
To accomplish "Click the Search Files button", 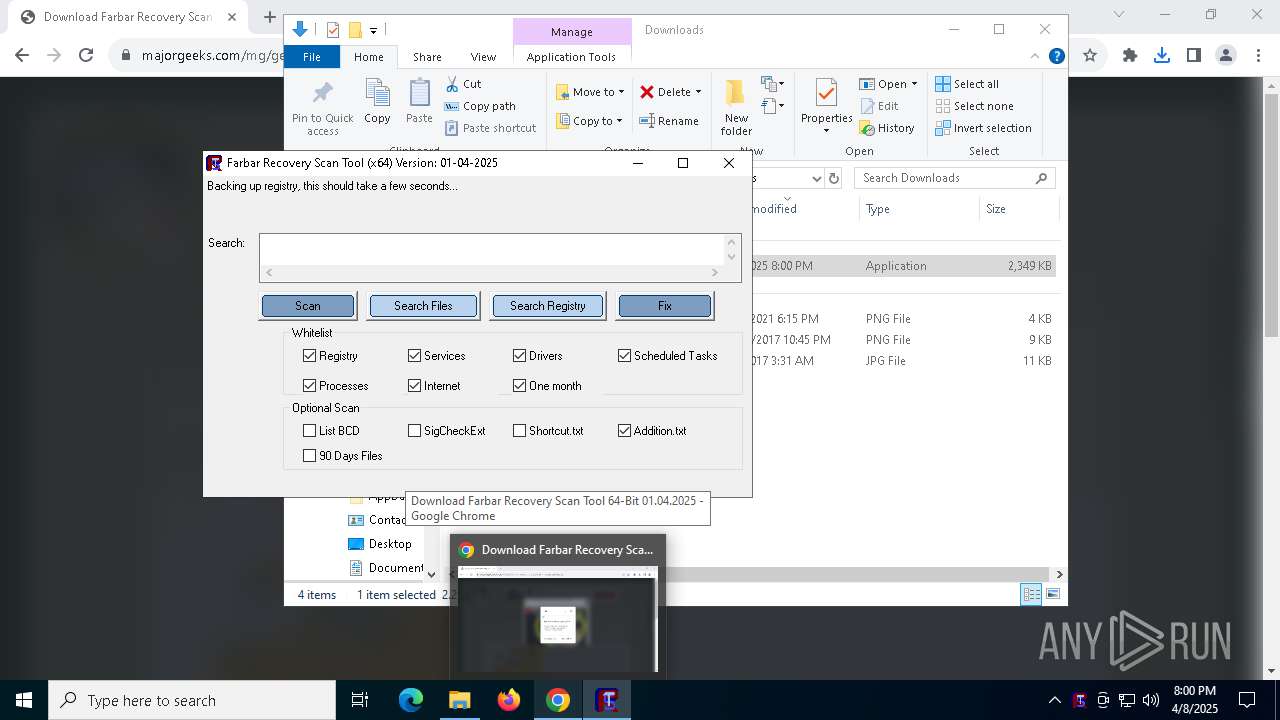I will (423, 306).
